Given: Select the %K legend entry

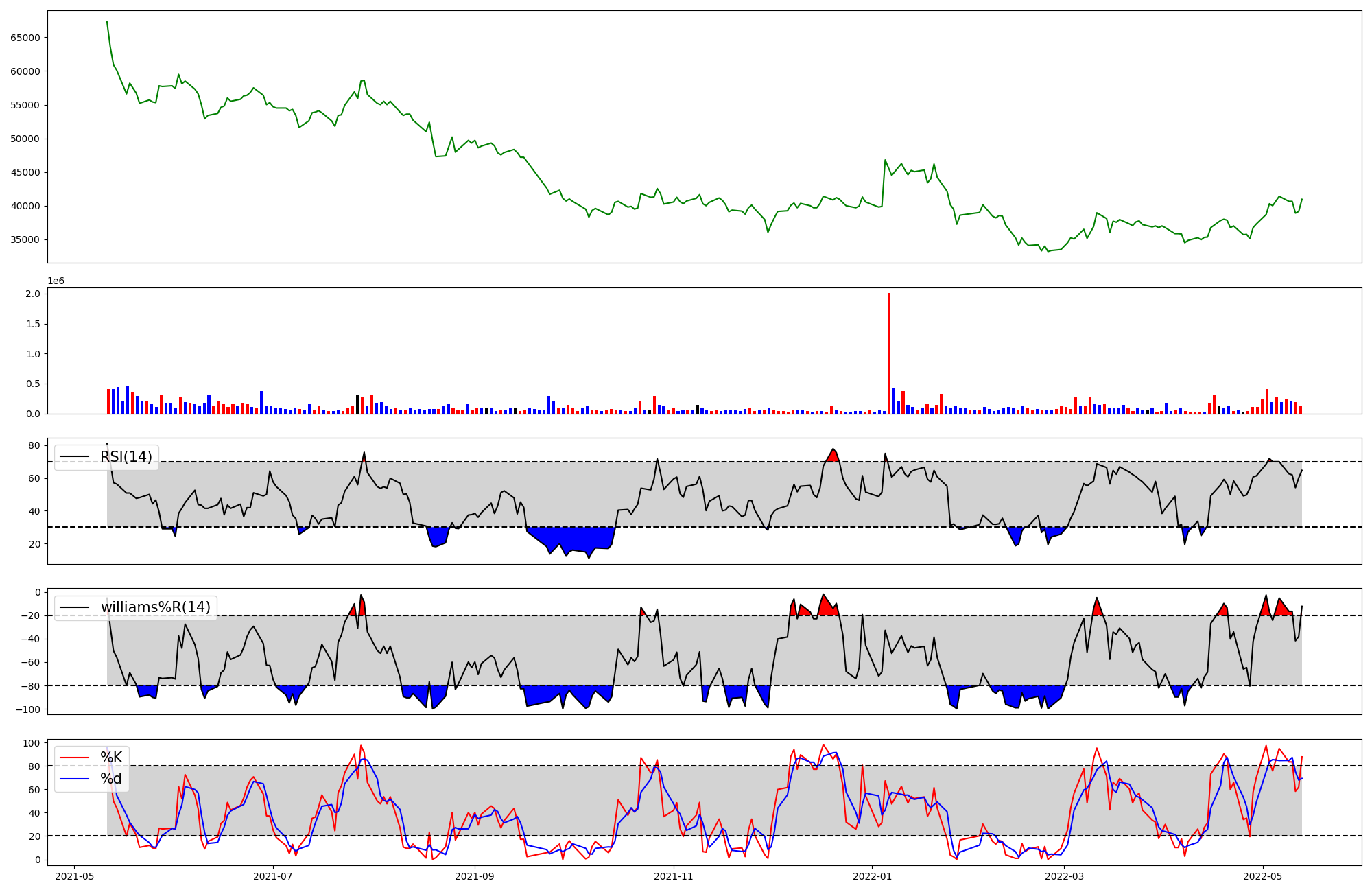Looking at the screenshot, I should (111, 758).
